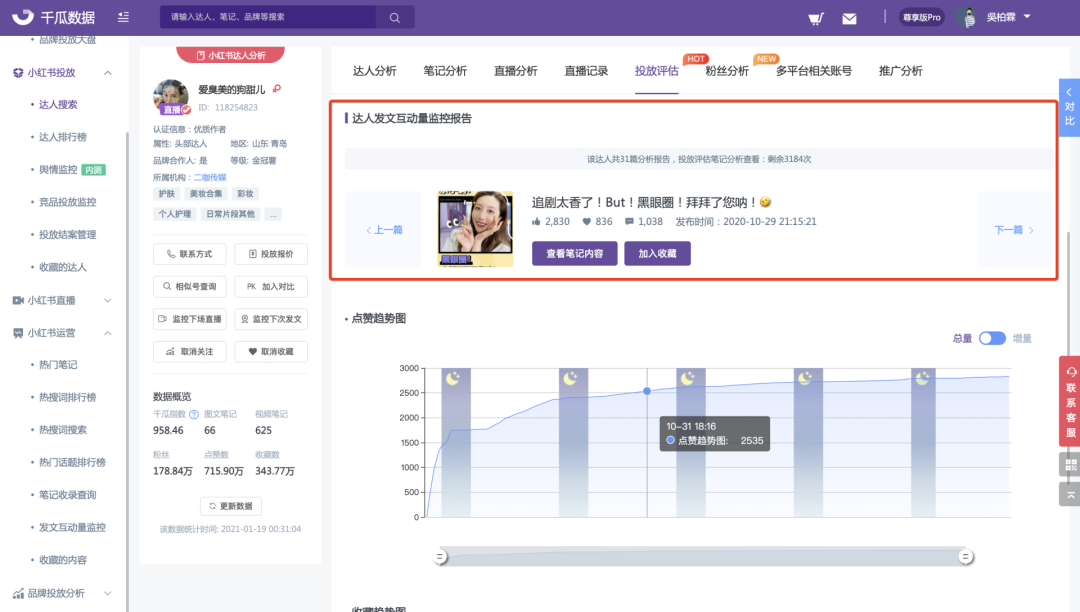This screenshot has width=1080, height=612.
Task: Click the search magnifier button
Action: pyautogui.click(x=395, y=17)
